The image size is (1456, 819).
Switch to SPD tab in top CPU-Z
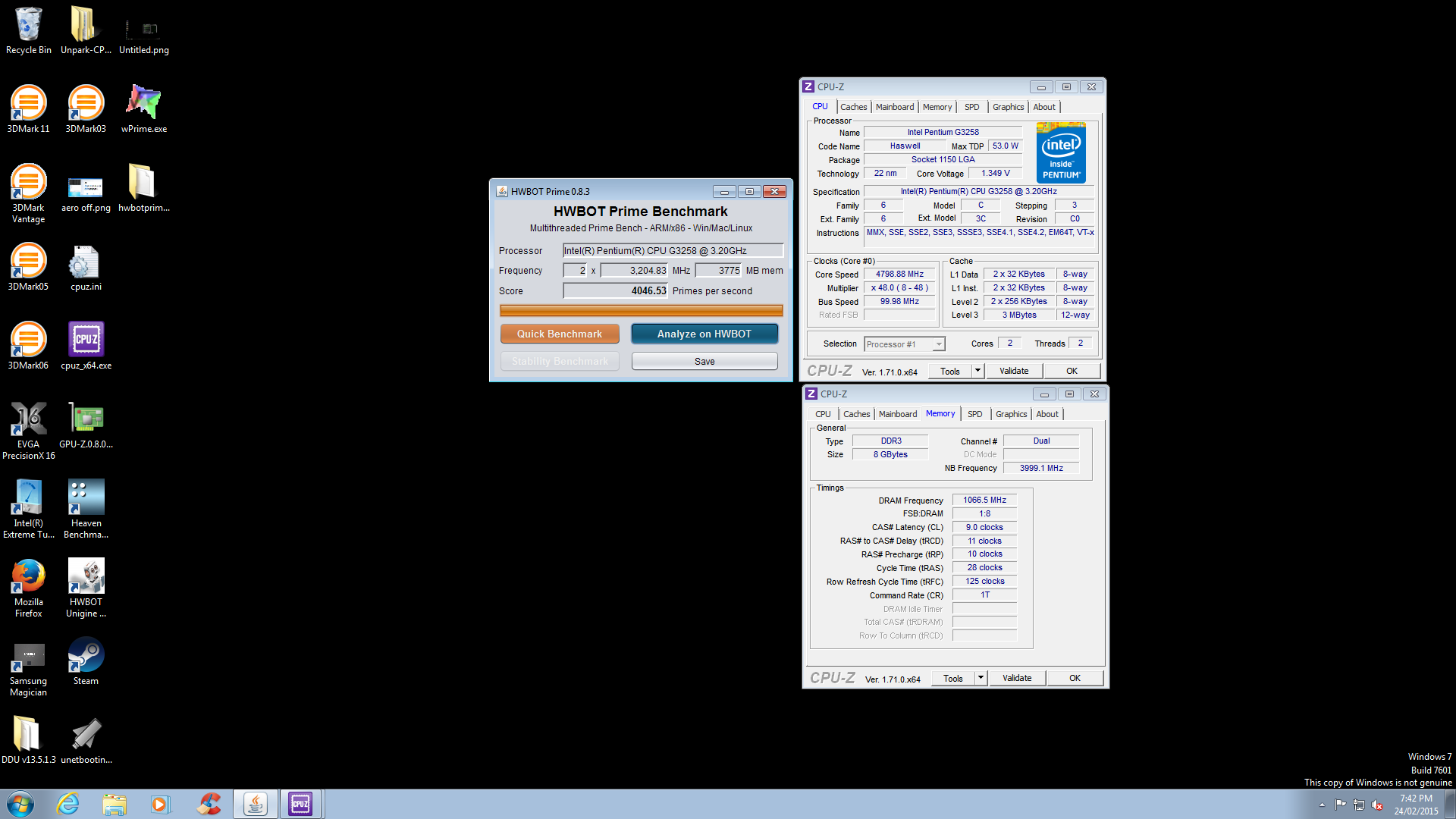pyautogui.click(x=972, y=107)
